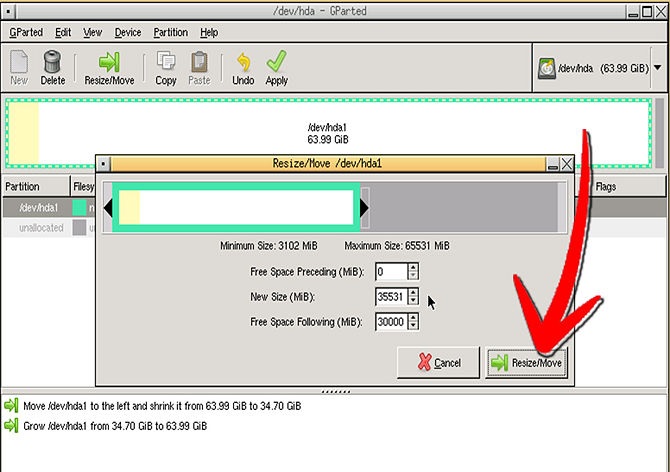Click the right resize handle of partition slider
The height and width of the screenshot is (472, 670).
(x=364, y=207)
